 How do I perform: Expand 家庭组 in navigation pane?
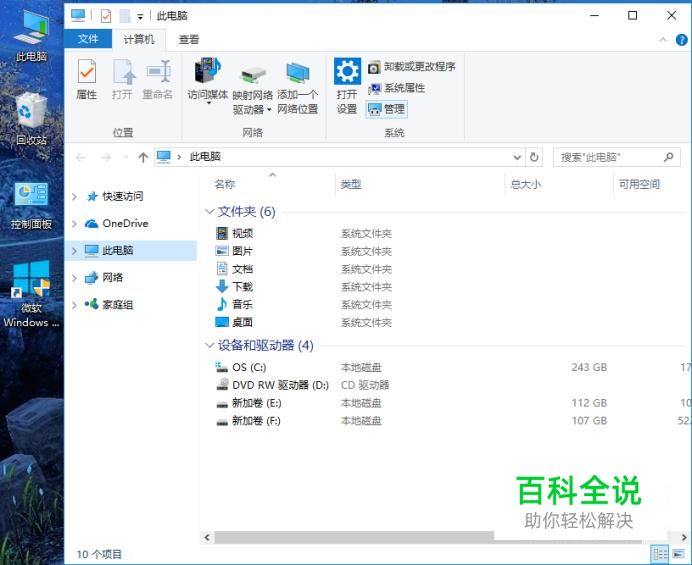click(75, 305)
